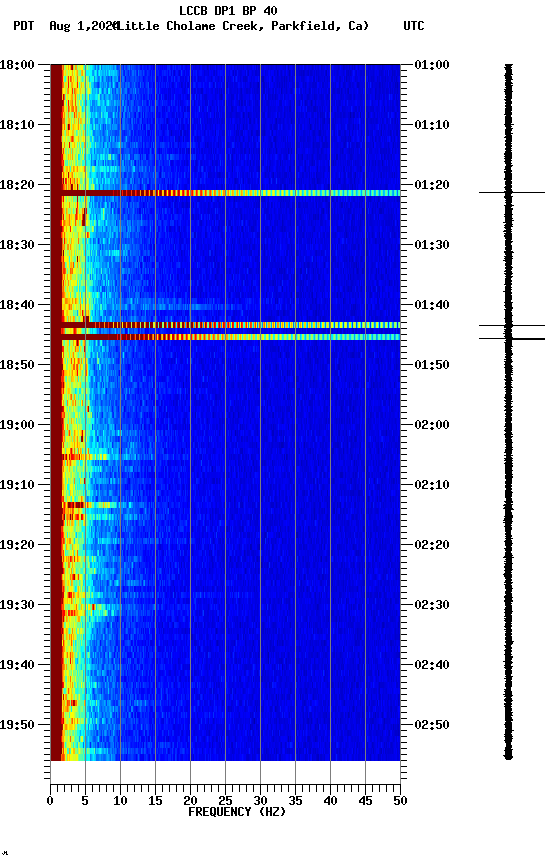This screenshot has width=552, height=864.
Task: Click the '15' frequency axis tick label
Action: click(155, 801)
